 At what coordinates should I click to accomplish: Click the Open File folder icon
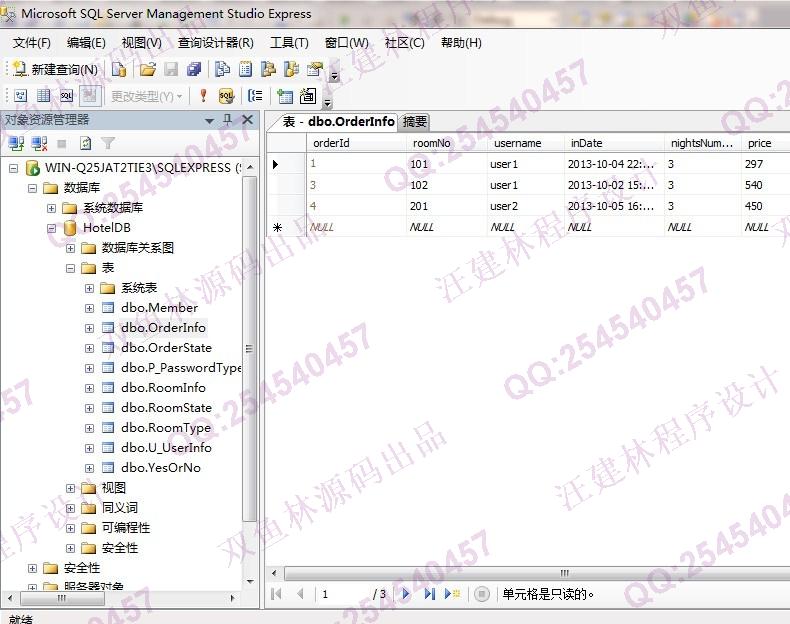point(148,69)
